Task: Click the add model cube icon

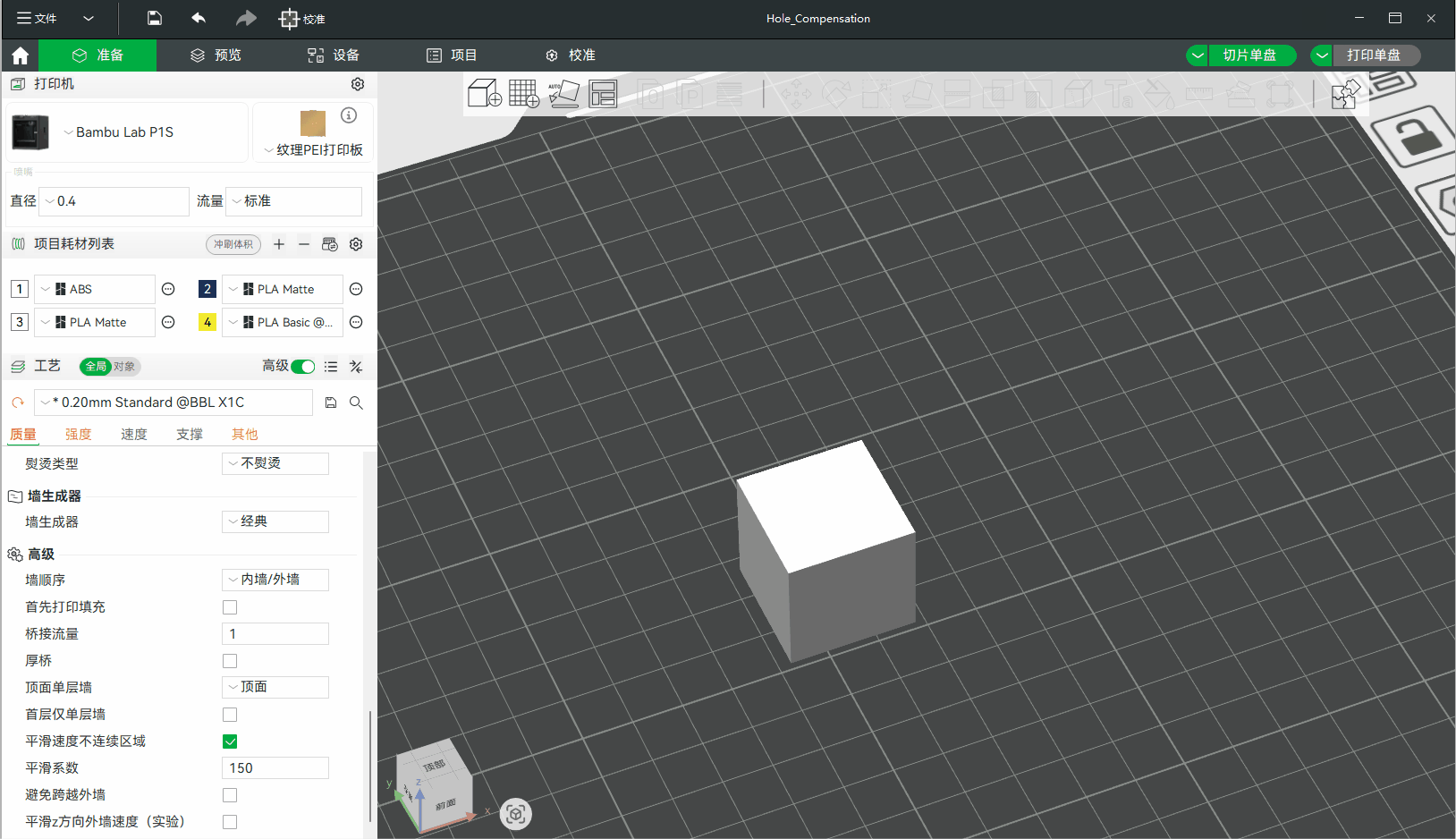Action: pos(485,93)
